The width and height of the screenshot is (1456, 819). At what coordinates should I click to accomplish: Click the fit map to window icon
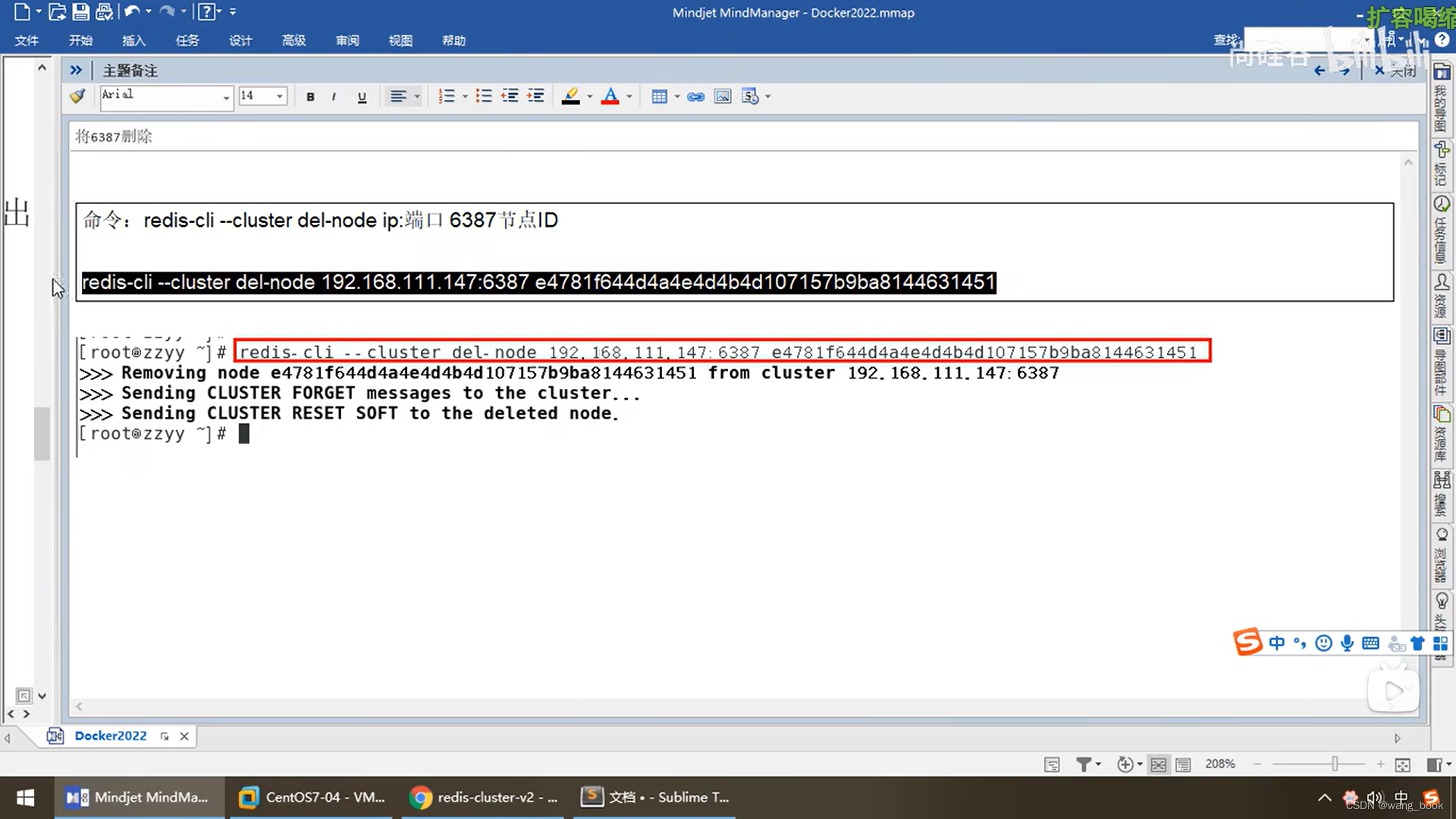(x=1403, y=764)
